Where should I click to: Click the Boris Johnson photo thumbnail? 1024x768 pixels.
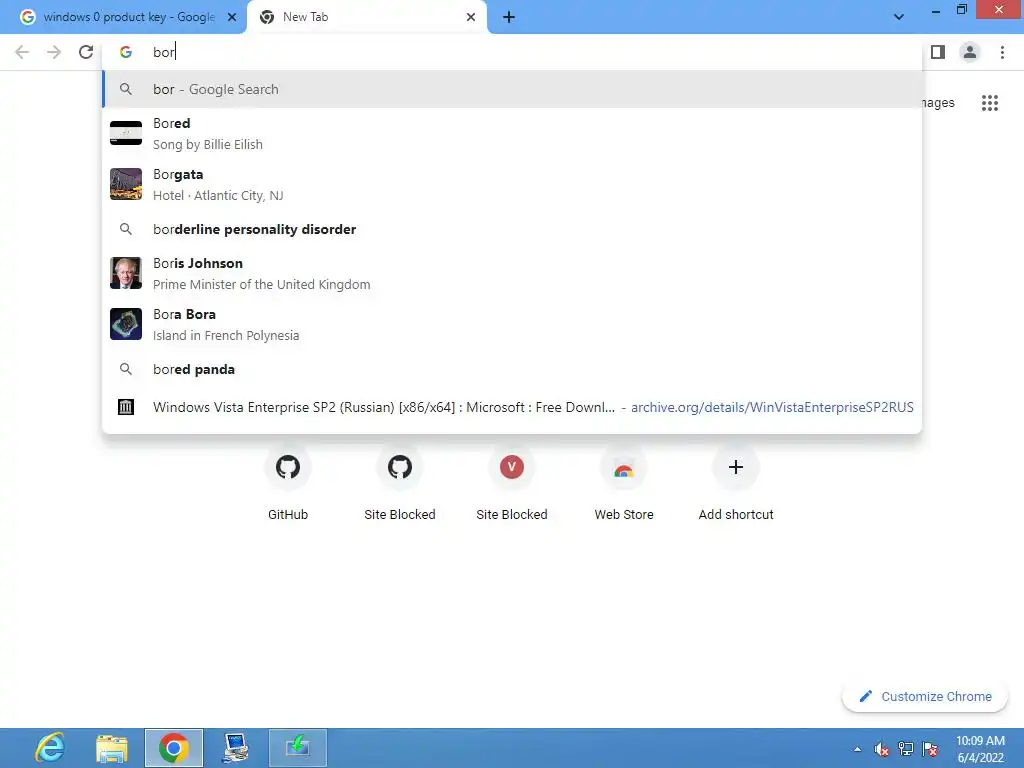[126, 273]
